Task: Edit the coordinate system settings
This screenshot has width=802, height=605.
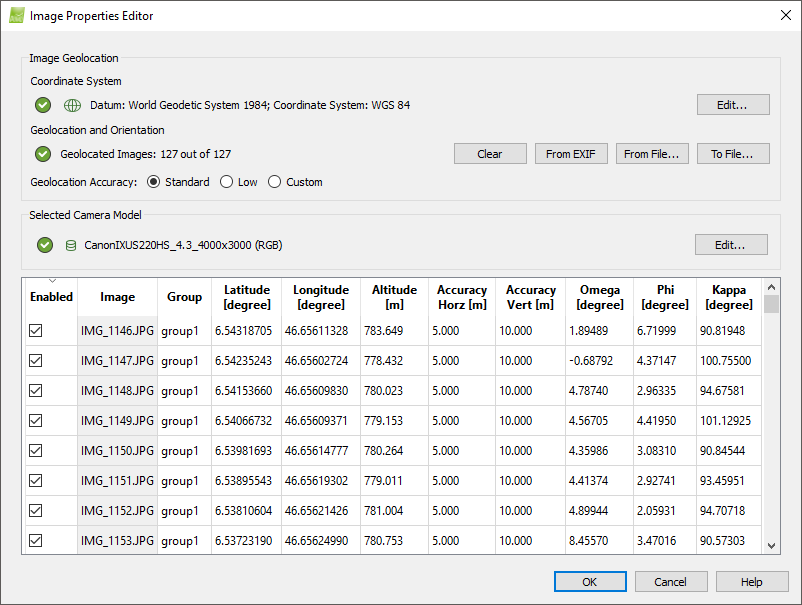Action: (733, 104)
